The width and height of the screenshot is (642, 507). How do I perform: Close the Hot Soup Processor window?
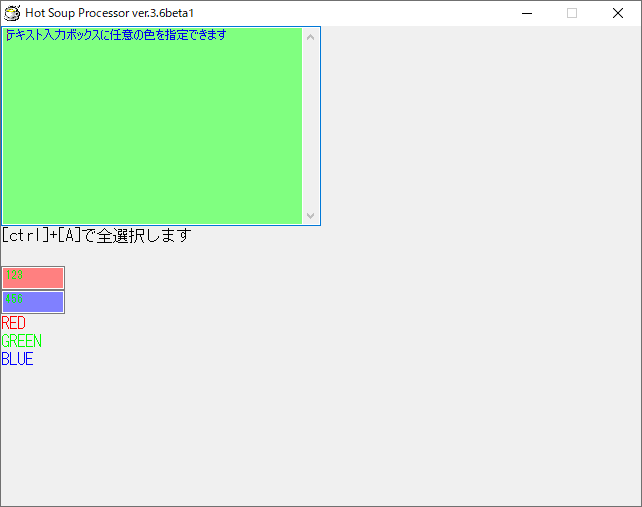618,13
